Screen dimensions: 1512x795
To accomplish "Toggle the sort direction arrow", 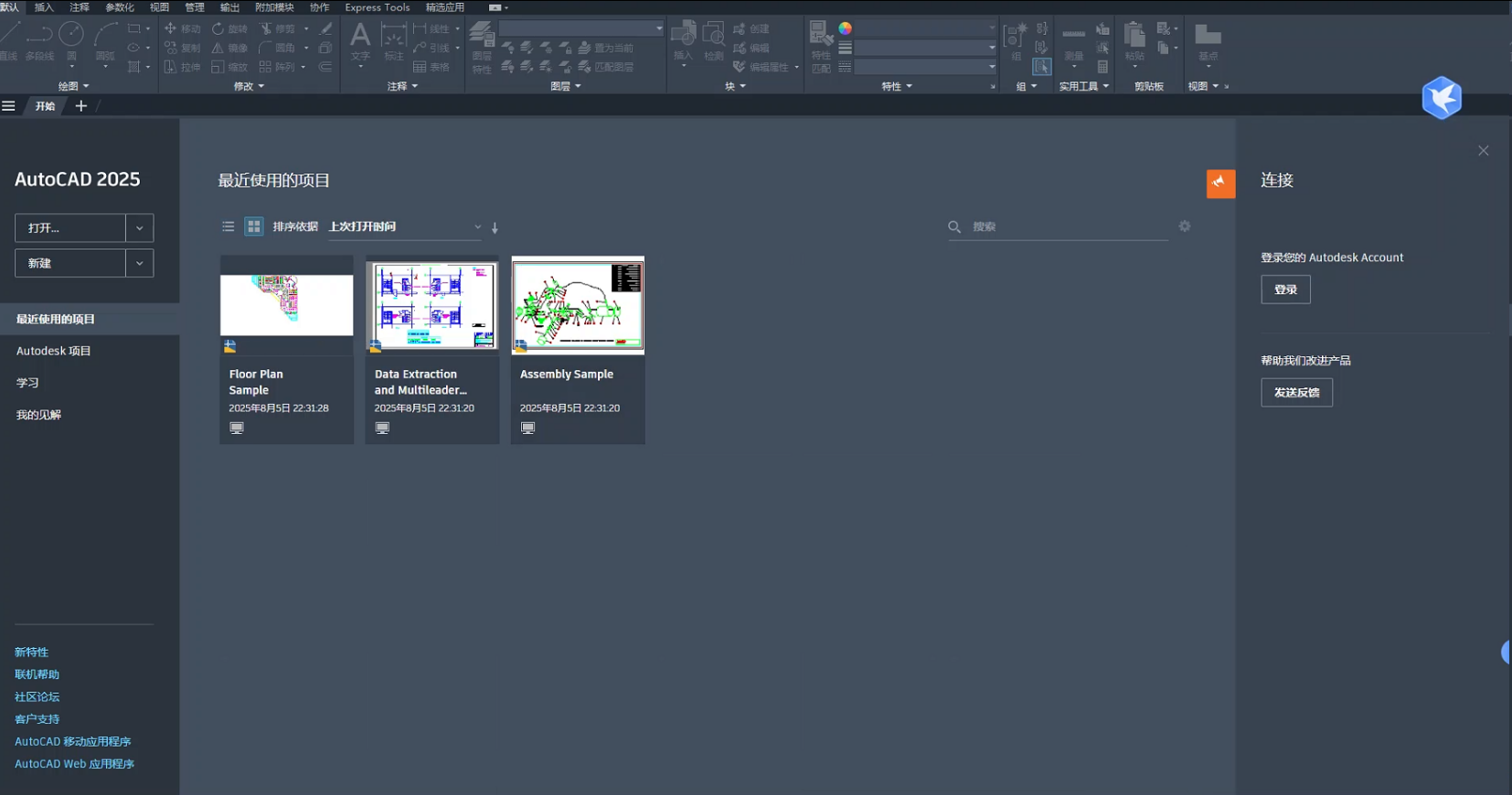I will pos(495,228).
